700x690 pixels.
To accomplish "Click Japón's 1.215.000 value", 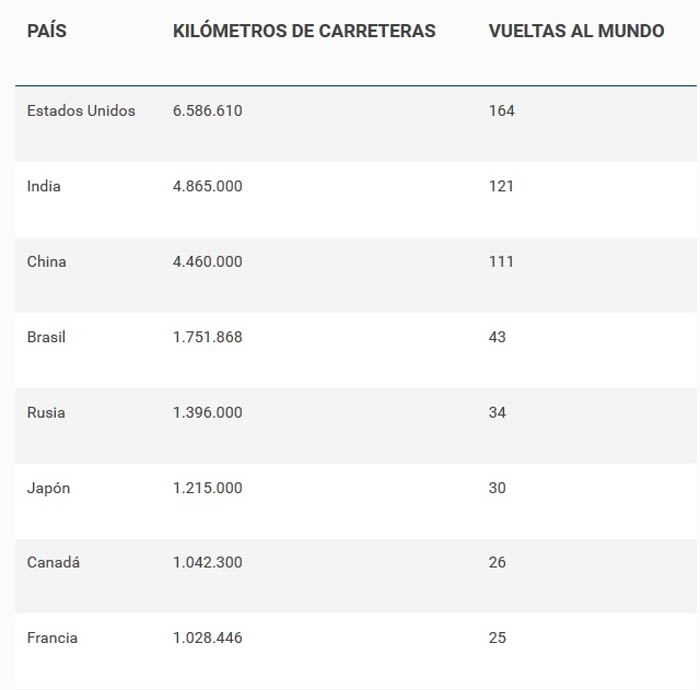I will (208, 488).
